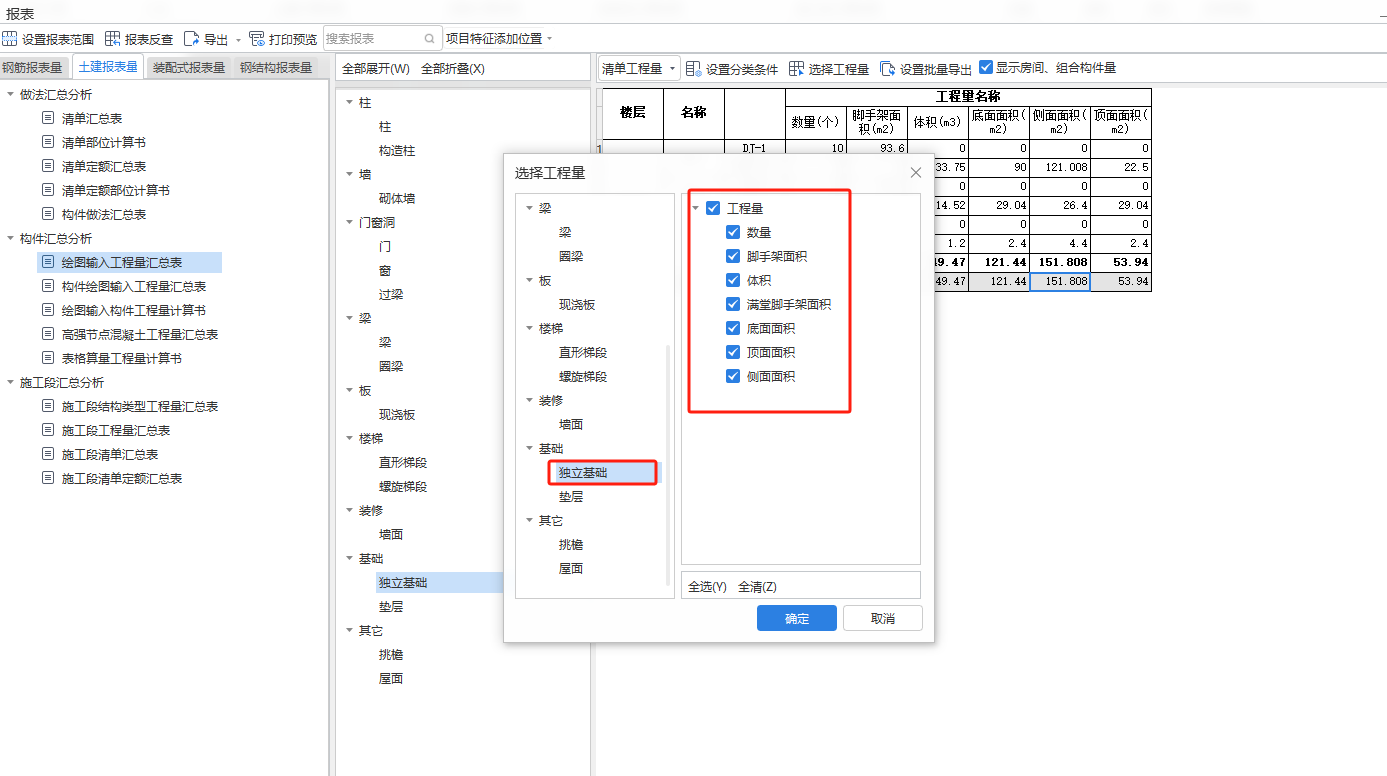Click the document icon beside 清单定额汇总表
The width and height of the screenshot is (1387, 776).
[48, 166]
